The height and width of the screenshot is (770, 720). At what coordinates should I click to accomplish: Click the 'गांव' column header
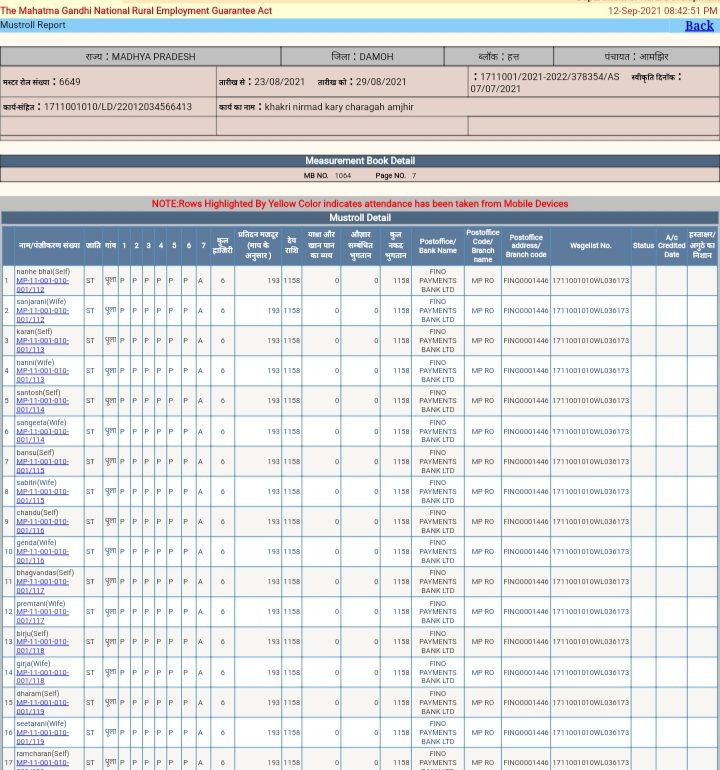tap(111, 246)
